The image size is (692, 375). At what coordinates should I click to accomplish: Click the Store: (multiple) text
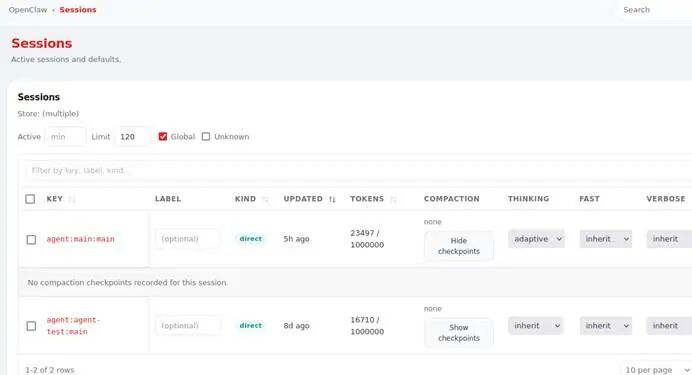pos(48,114)
